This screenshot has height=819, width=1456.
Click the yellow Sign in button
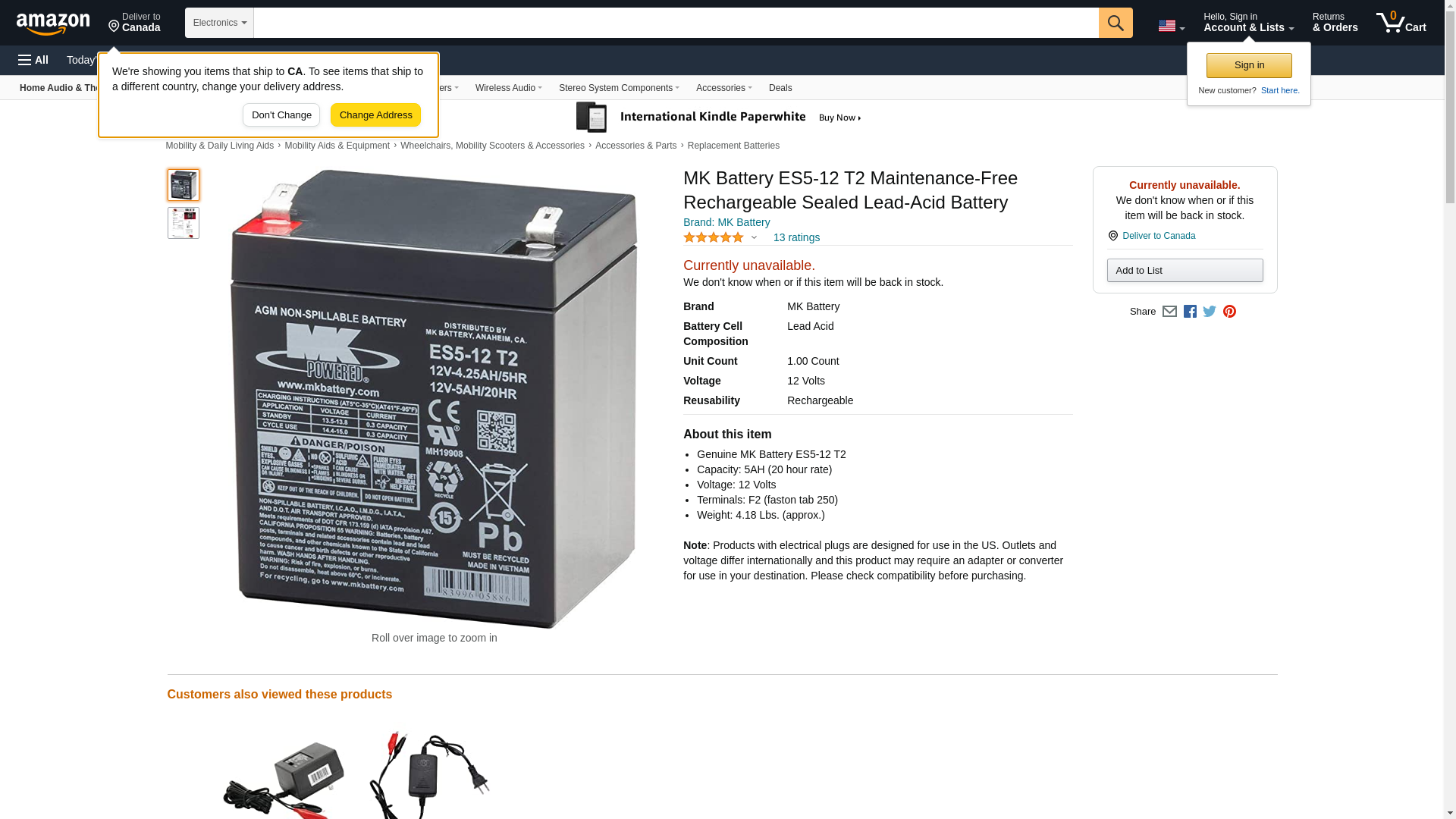1249,65
